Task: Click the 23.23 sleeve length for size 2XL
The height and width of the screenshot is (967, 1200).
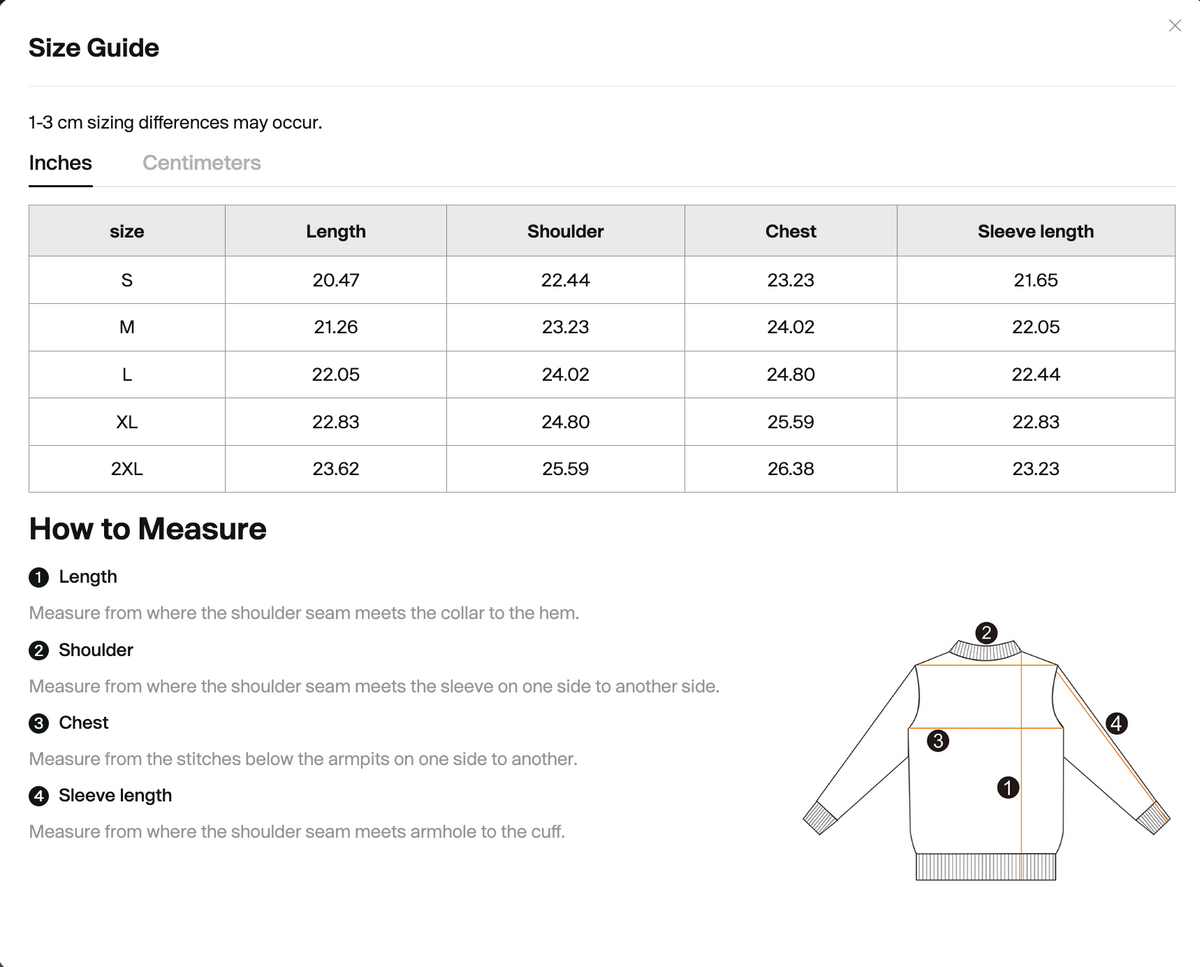Action: pyautogui.click(x=1036, y=469)
